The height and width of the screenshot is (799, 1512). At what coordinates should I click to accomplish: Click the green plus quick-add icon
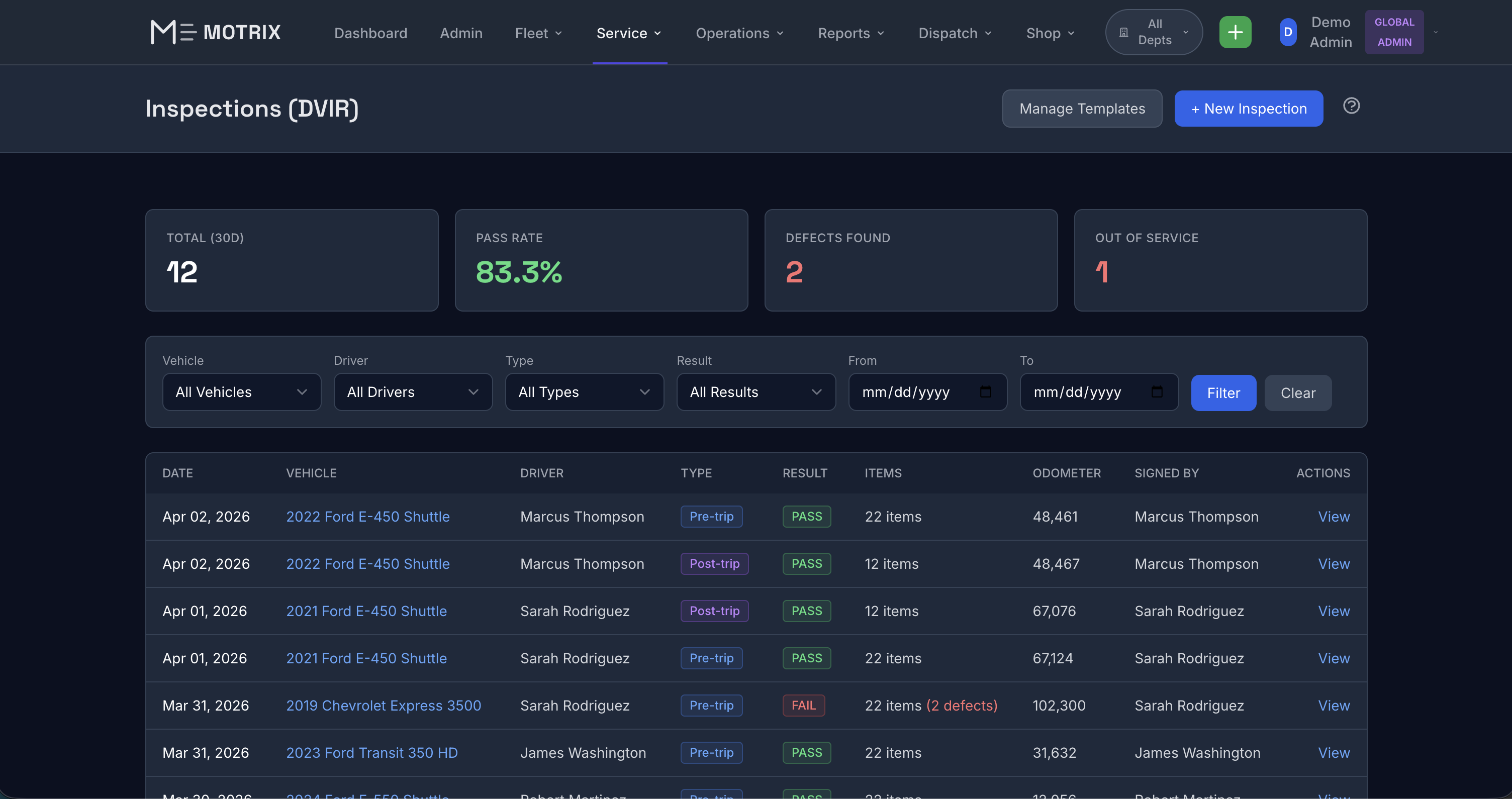click(x=1235, y=32)
